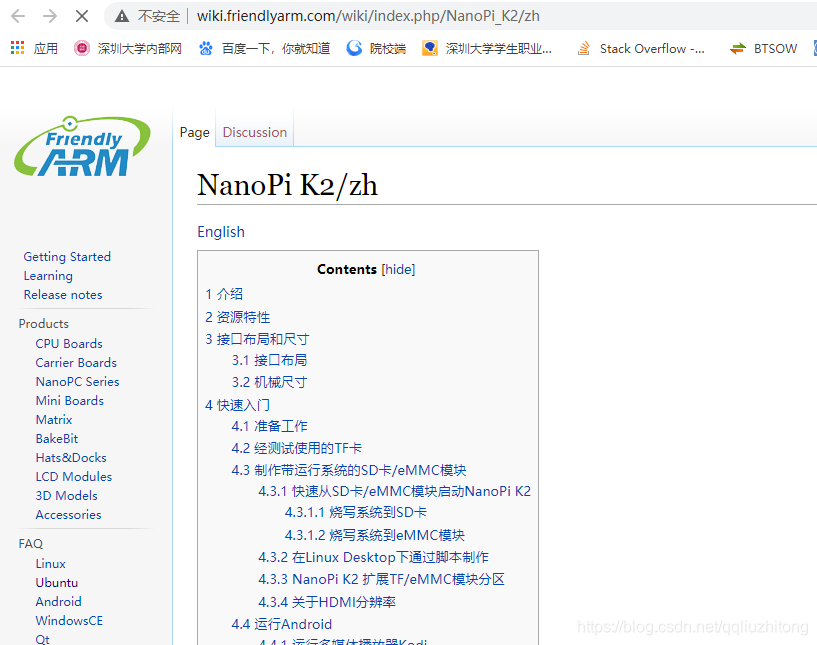Open the Baidu paw bookmark icon

point(206,48)
